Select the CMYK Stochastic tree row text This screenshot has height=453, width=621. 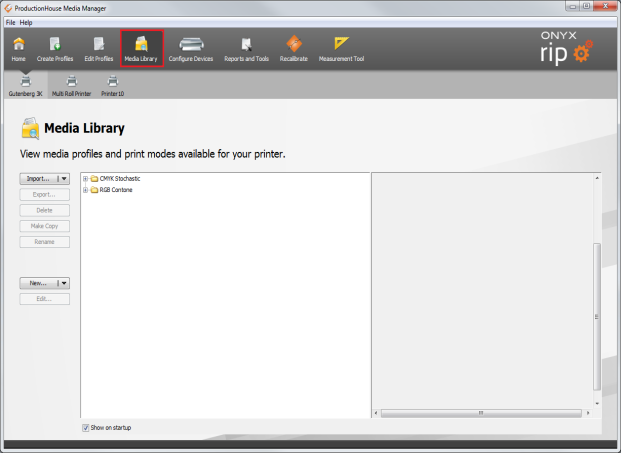[120, 179]
